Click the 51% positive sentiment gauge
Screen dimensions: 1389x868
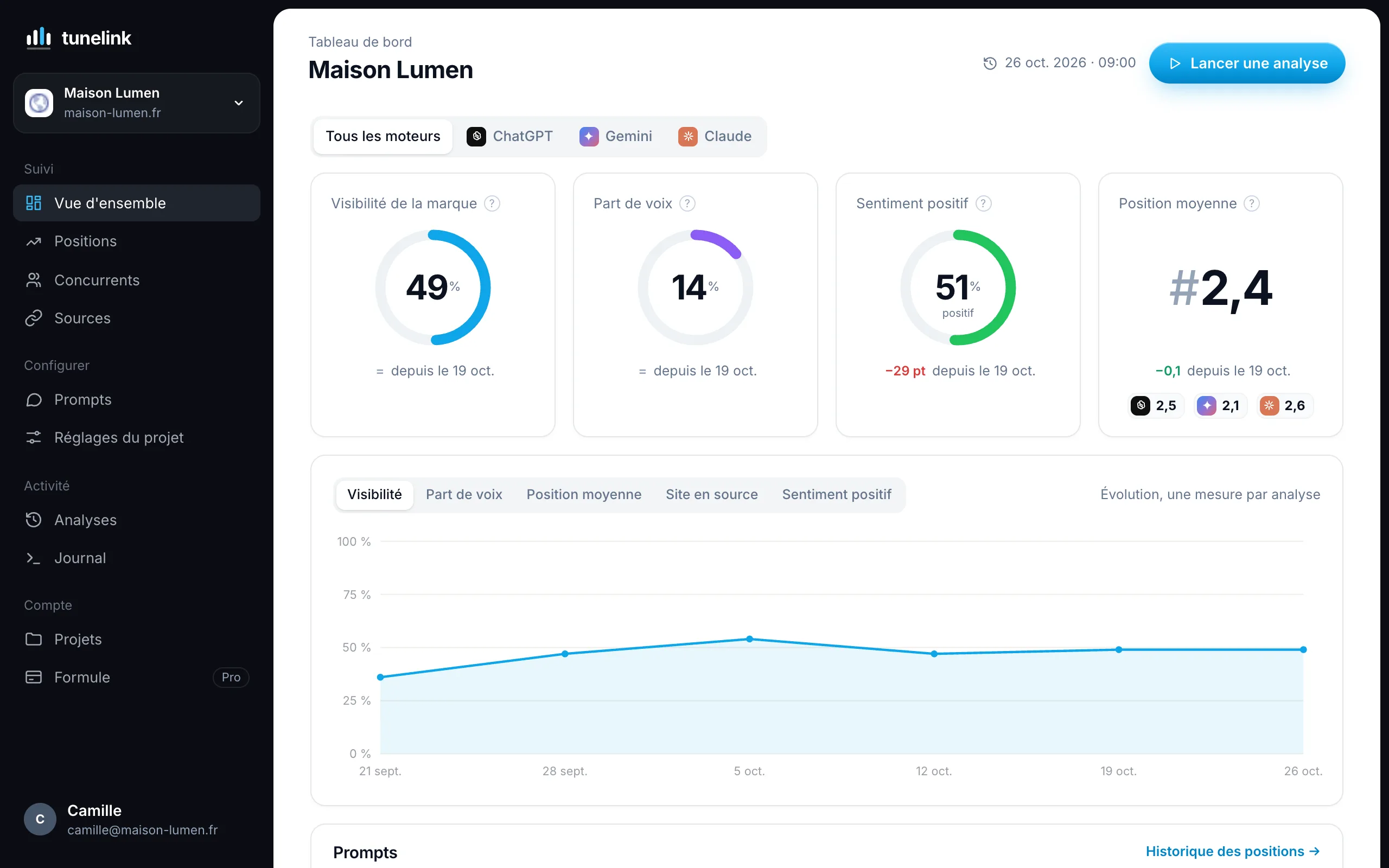click(958, 287)
